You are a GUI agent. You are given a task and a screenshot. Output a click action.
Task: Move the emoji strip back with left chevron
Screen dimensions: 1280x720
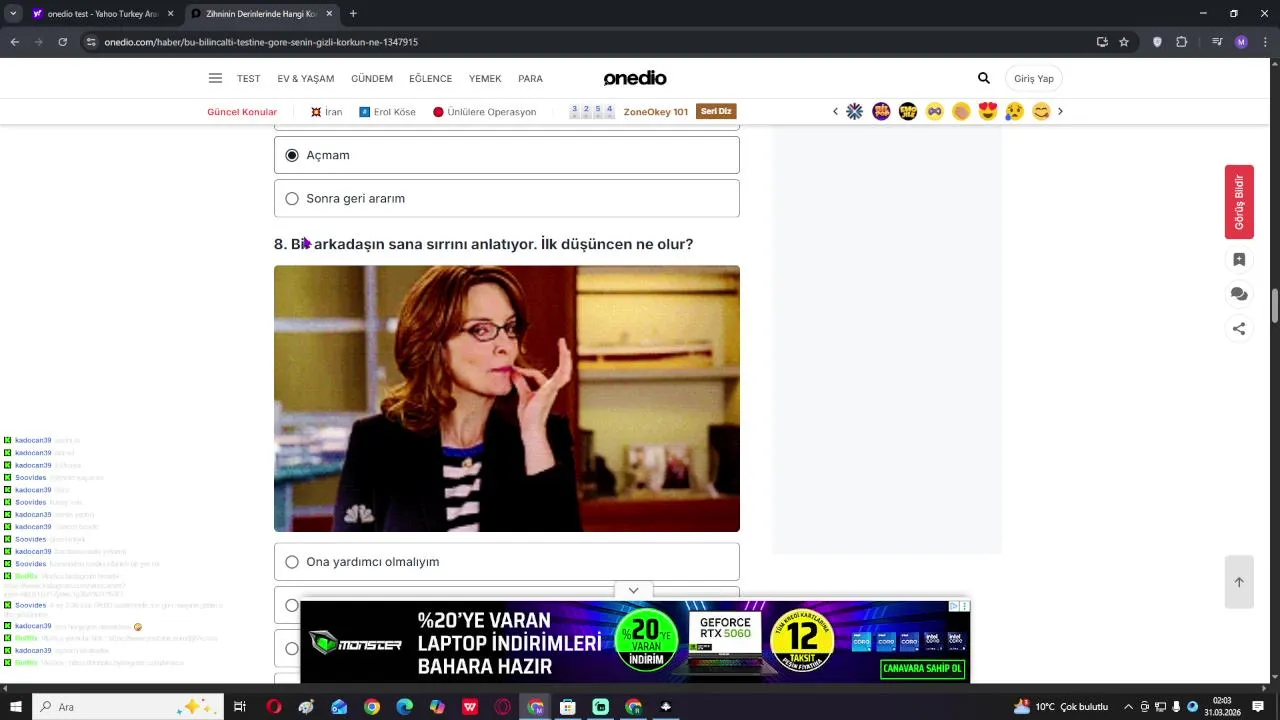coord(835,111)
